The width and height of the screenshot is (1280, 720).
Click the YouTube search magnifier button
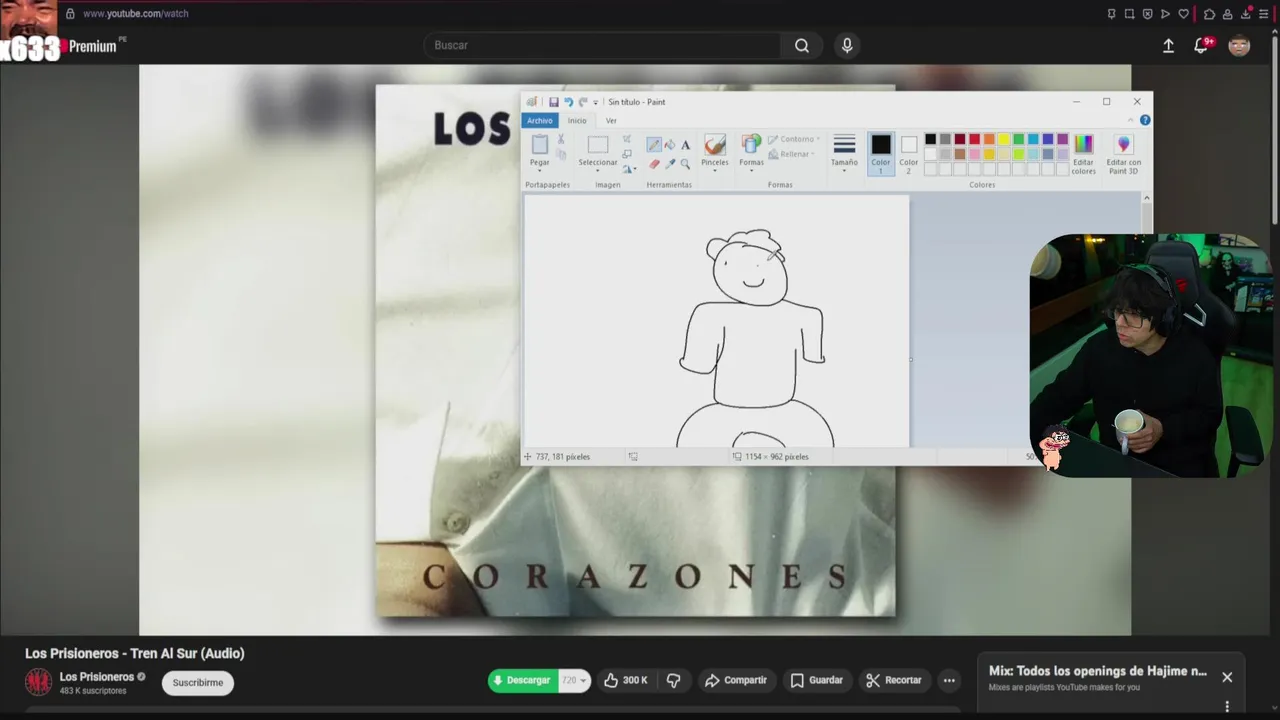coord(802,45)
